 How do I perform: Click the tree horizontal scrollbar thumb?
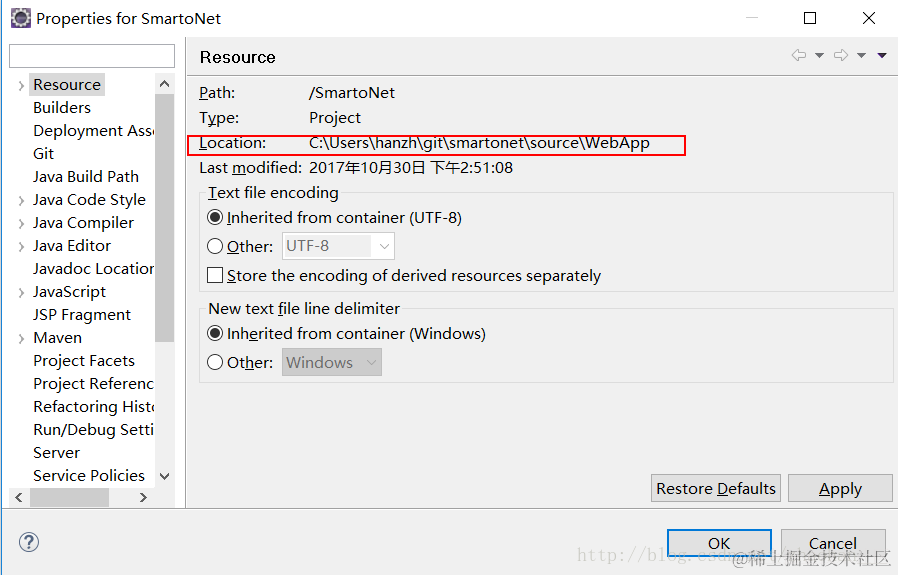(69, 497)
